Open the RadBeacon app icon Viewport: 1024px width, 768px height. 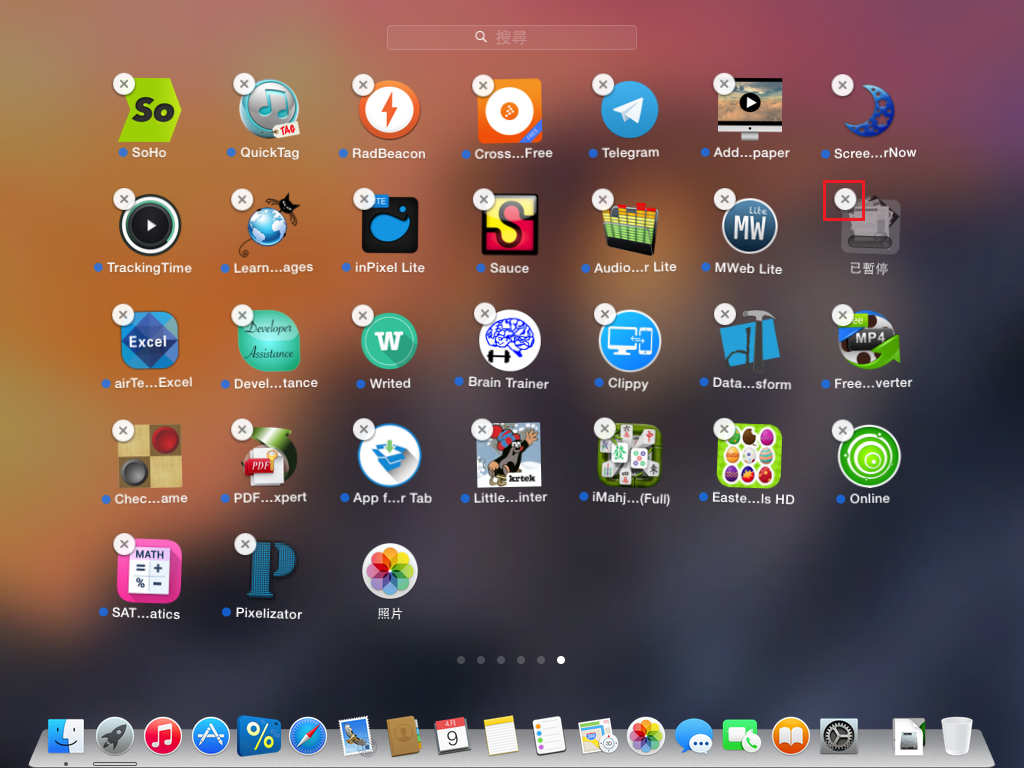pyautogui.click(x=389, y=110)
